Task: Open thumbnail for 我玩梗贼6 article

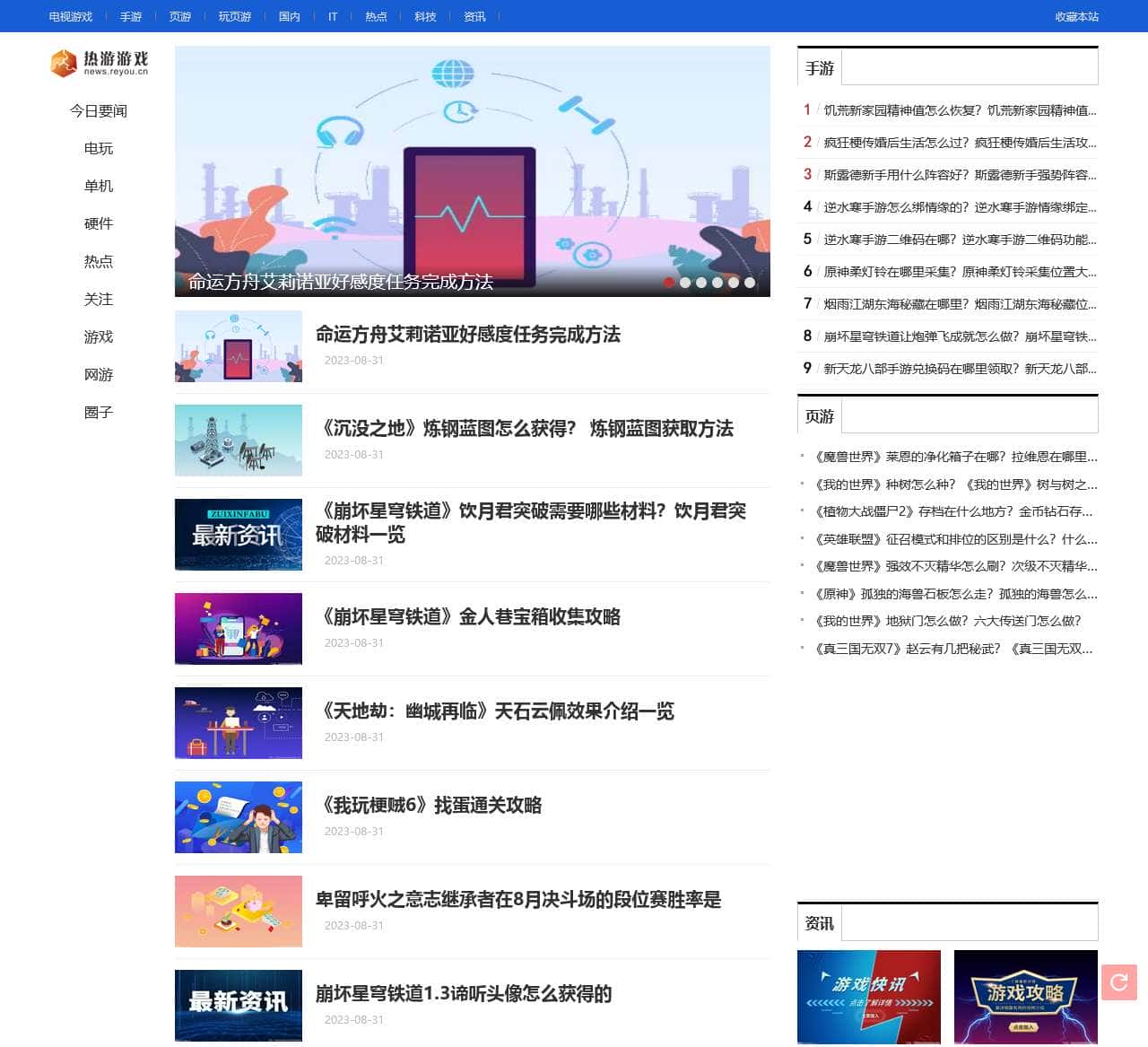Action: [239, 817]
